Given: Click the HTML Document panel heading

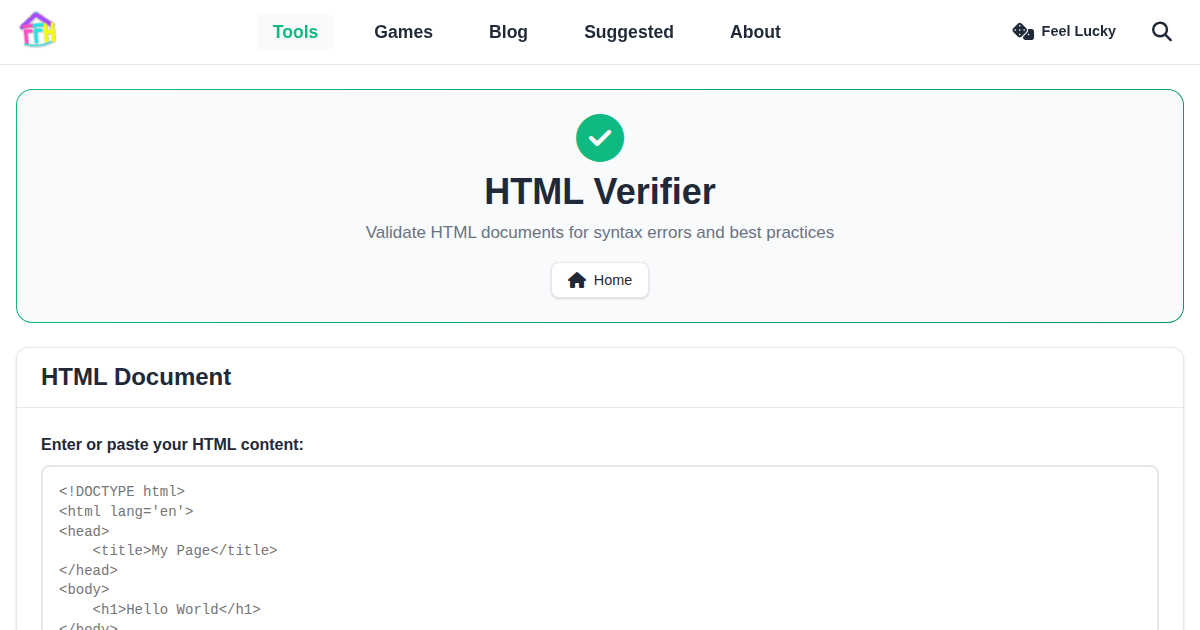Looking at the screenshot, I should (x=136, y=377).
